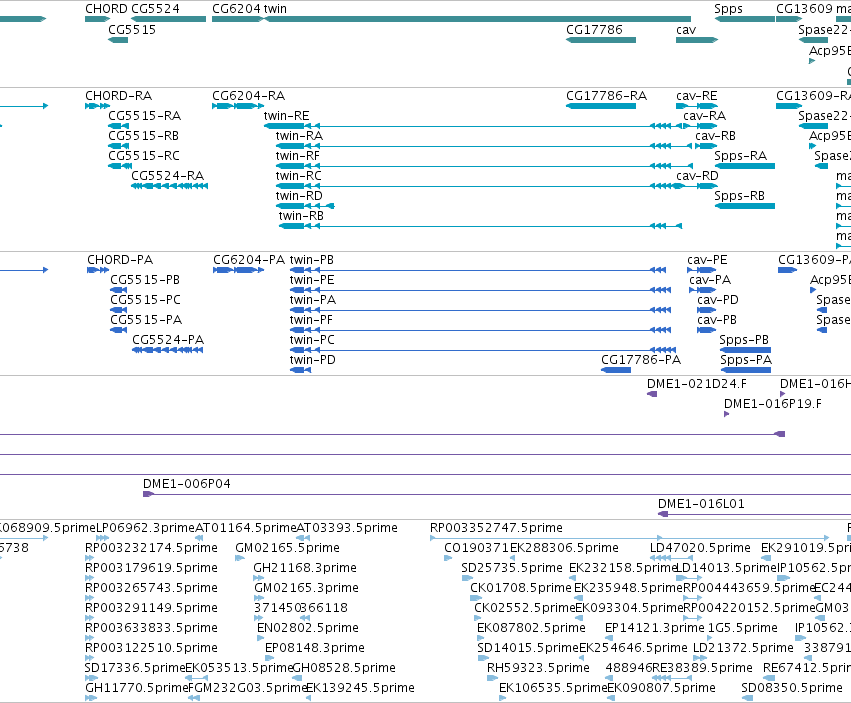Click the cav-RA transcript label

pos(704,116)
